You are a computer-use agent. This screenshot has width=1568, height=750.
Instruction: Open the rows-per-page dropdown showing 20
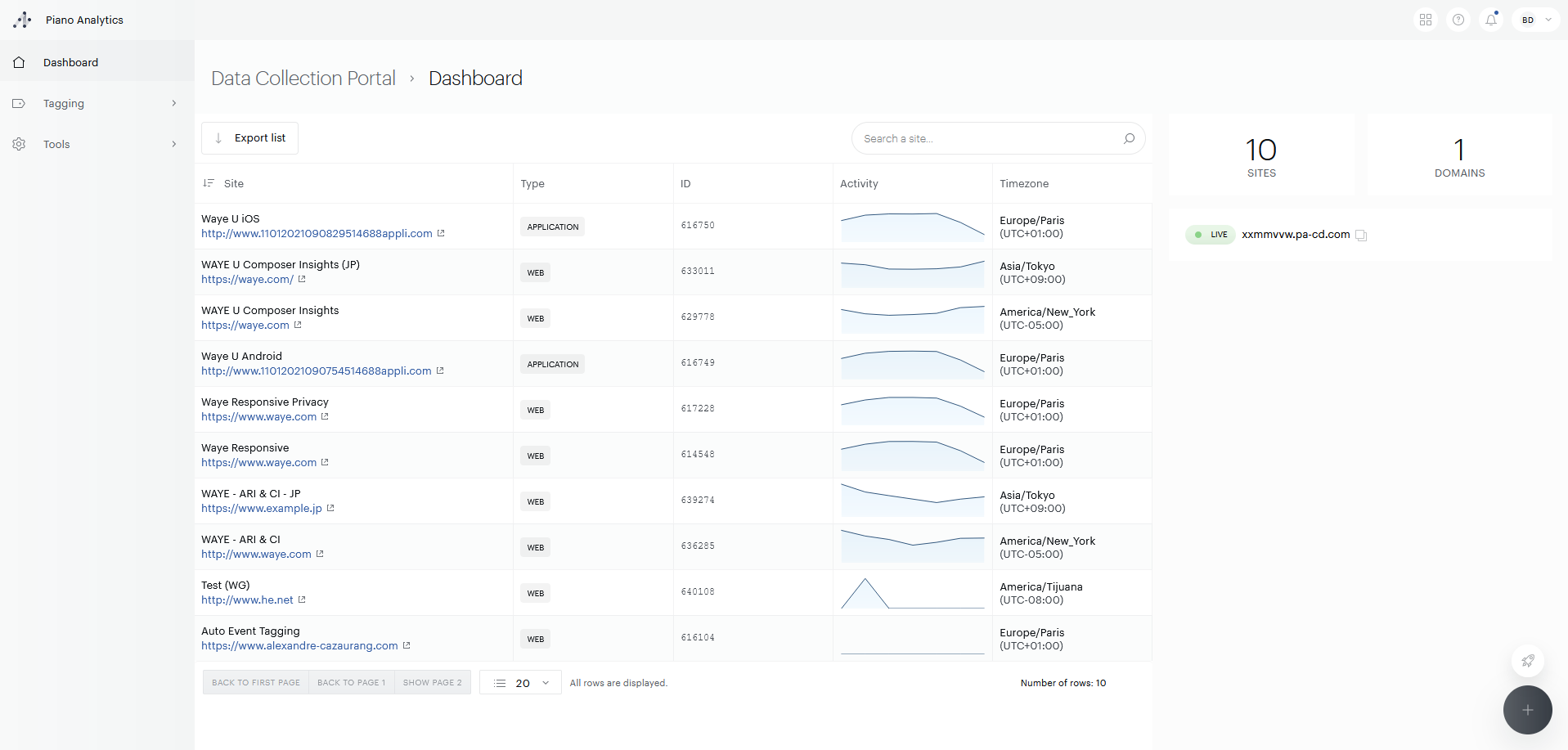tap(521, 683)
